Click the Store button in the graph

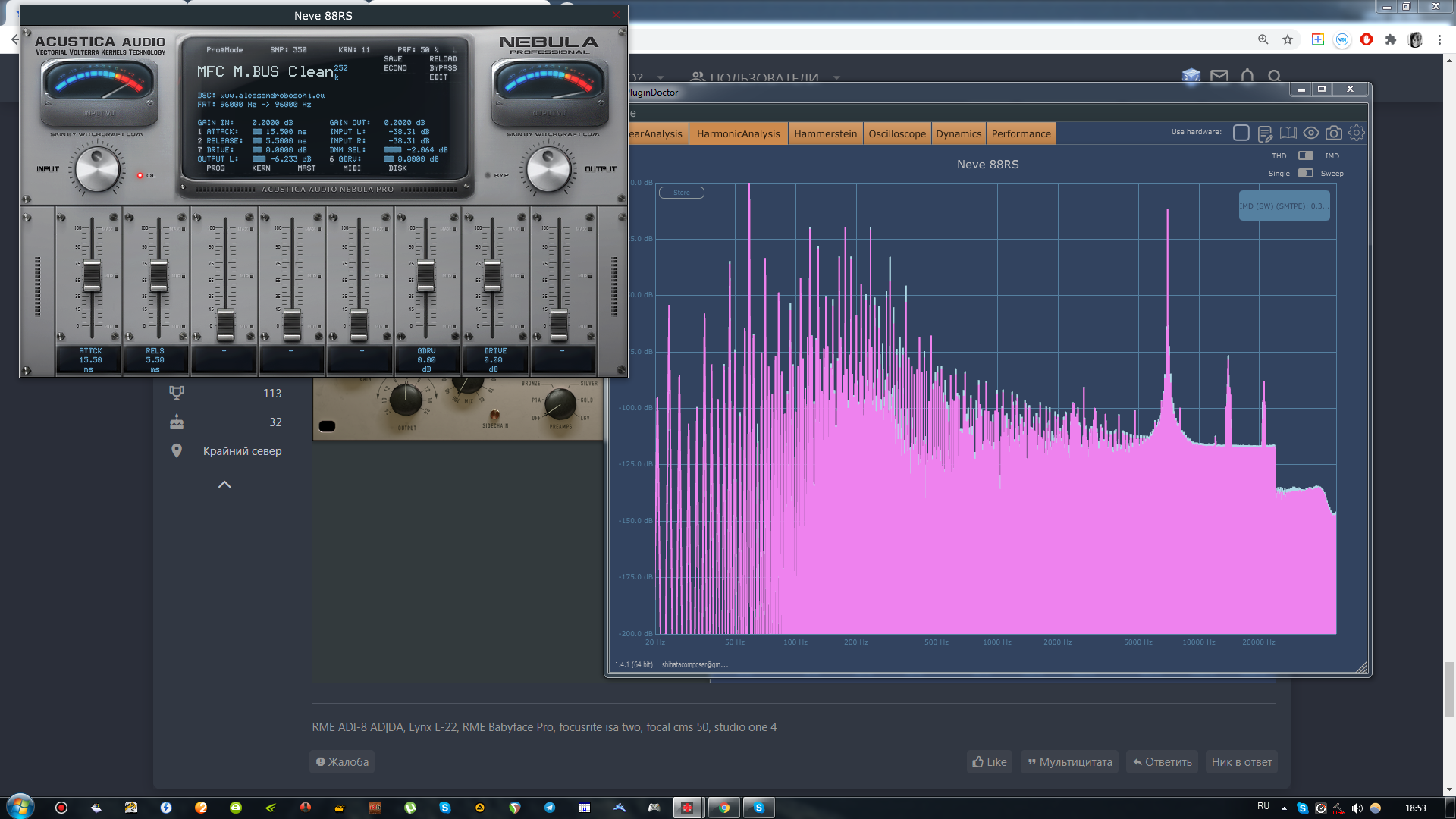(x=682, y=193)
